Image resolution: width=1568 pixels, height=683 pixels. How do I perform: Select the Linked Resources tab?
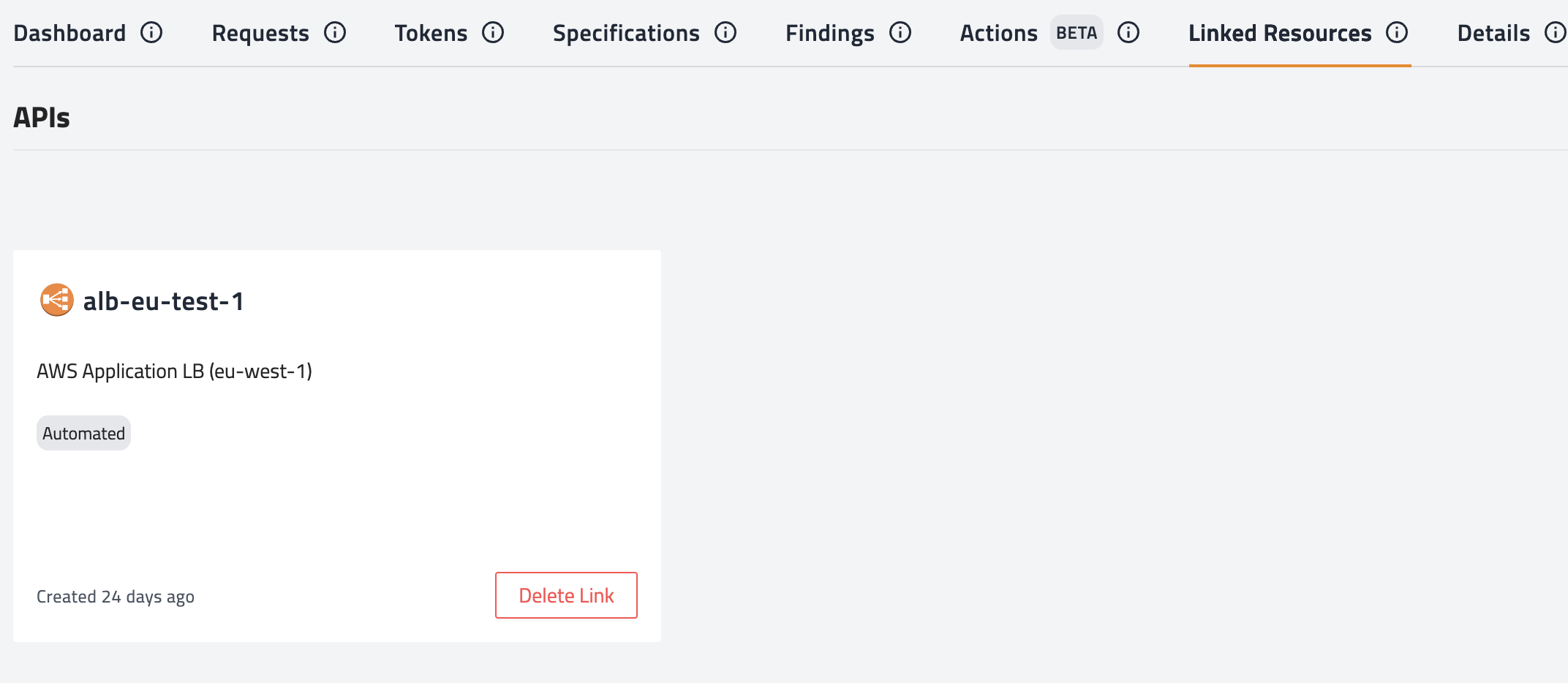(1280, 34)
